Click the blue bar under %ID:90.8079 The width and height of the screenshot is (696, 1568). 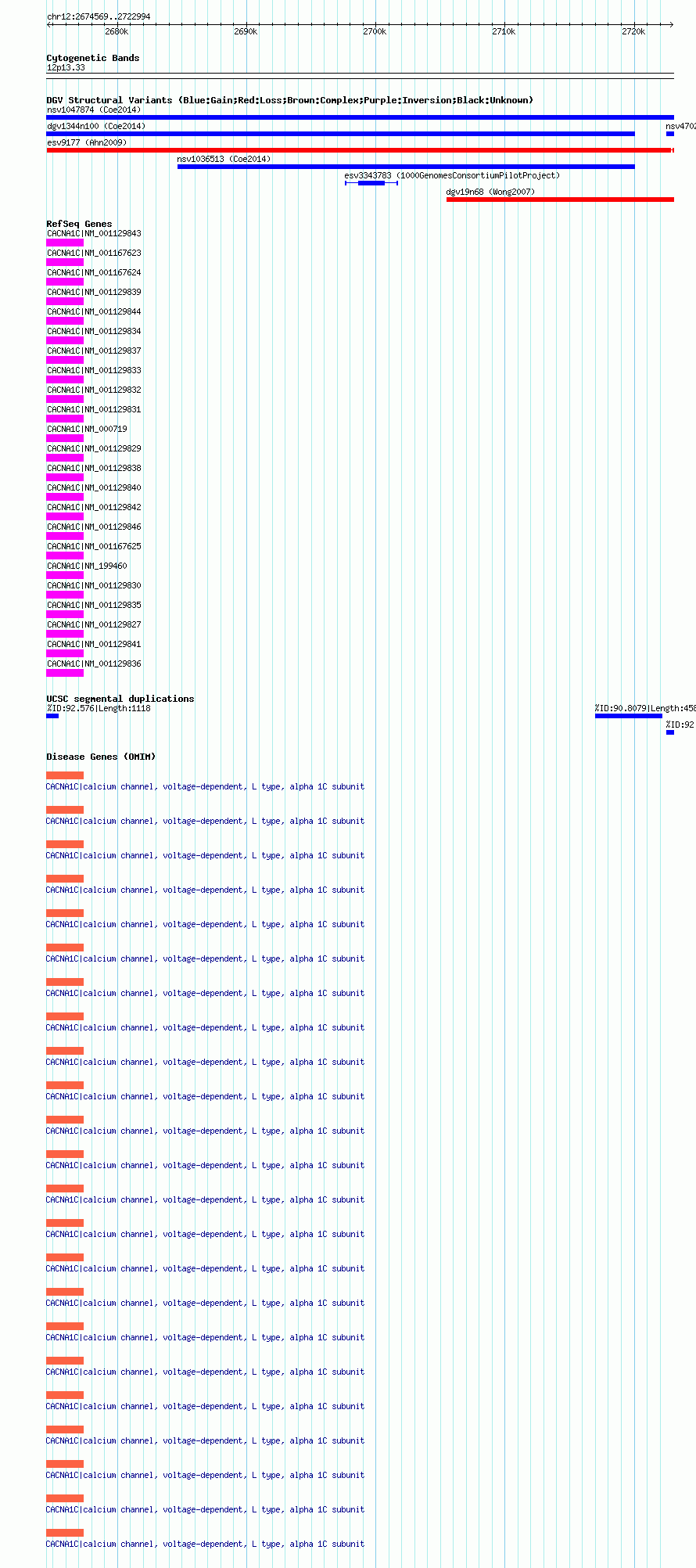pyautogui.click(x=629, y=716)
